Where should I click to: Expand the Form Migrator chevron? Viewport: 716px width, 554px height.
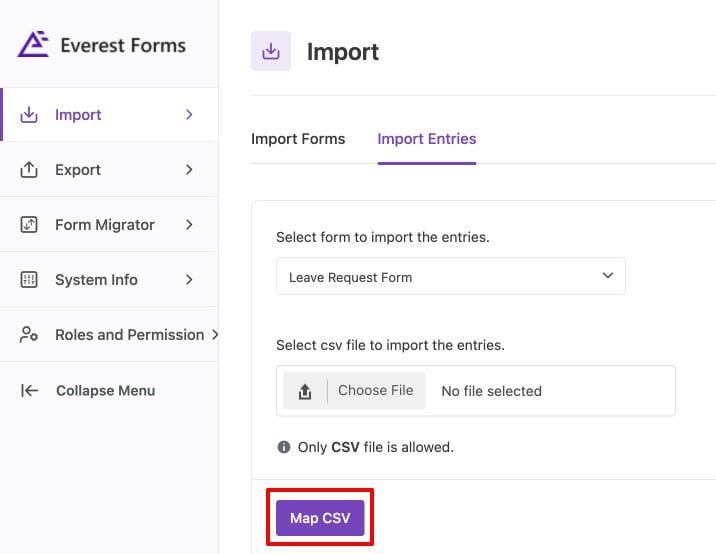pos(189,225)
